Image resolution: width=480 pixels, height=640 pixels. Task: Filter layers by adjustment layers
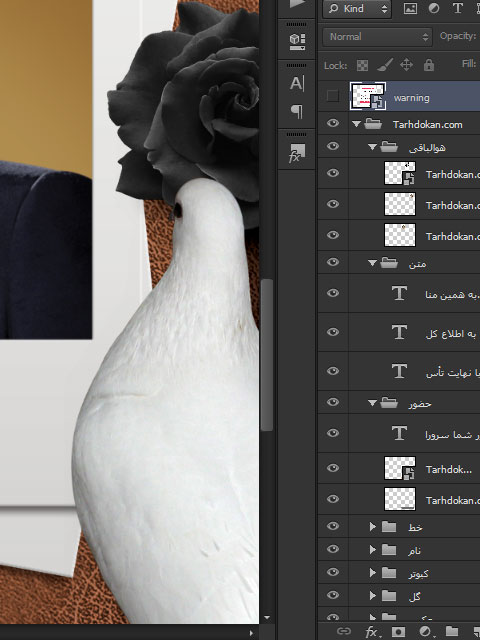[x=433, y=9]
